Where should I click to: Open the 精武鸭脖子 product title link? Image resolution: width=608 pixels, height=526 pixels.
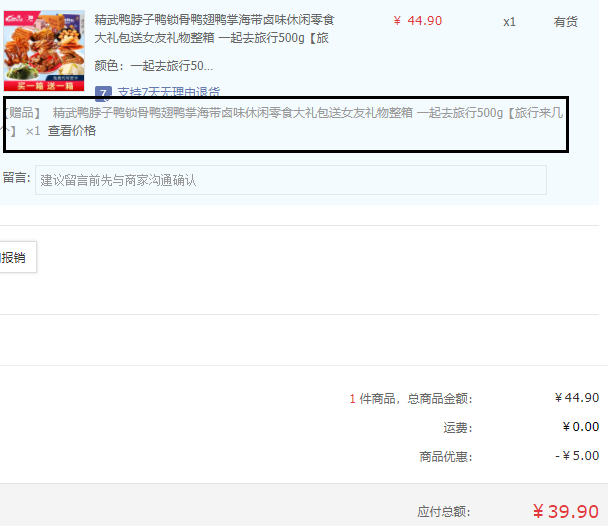pos(214,29)
